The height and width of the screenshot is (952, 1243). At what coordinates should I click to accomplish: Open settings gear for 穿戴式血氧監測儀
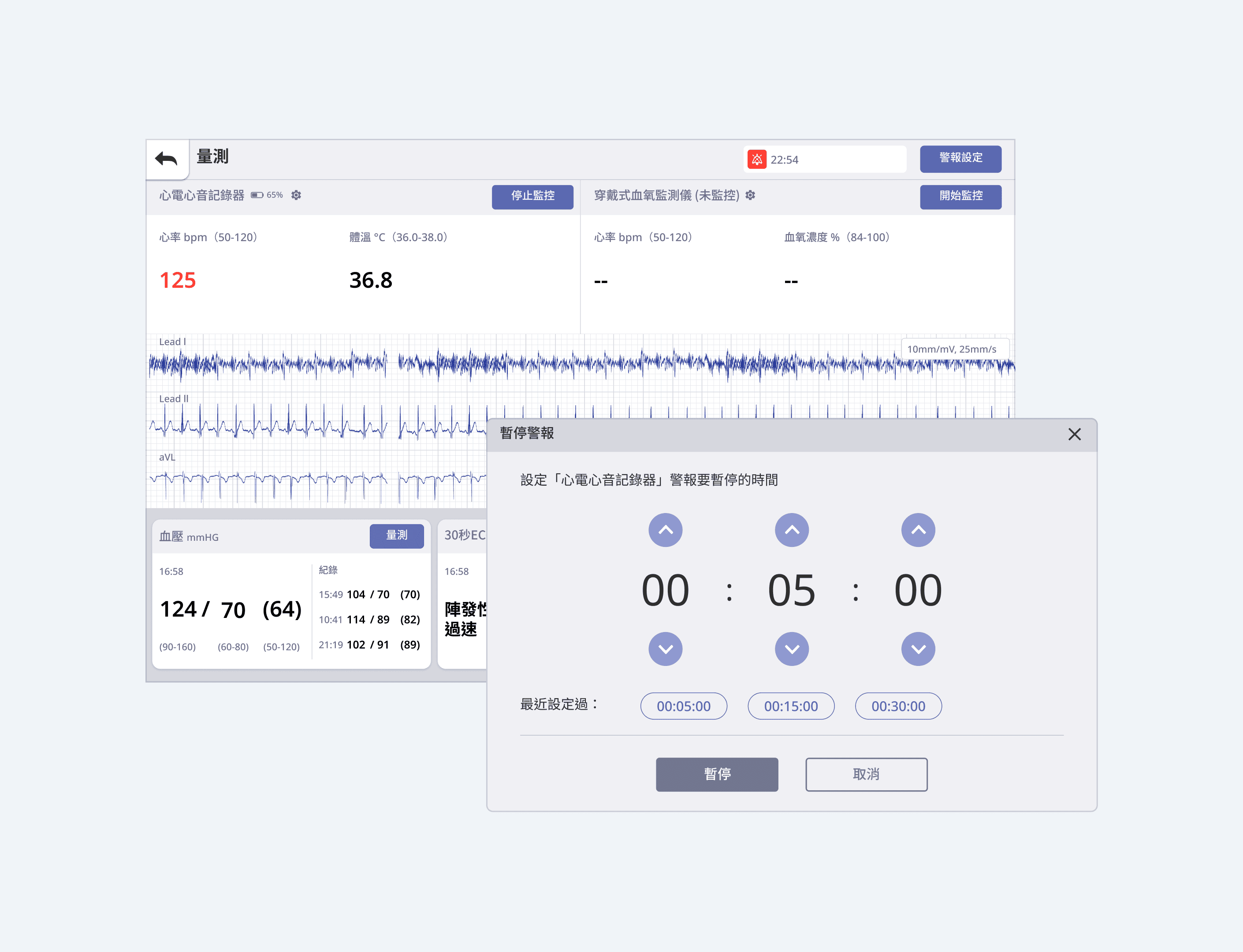(751, 196)
